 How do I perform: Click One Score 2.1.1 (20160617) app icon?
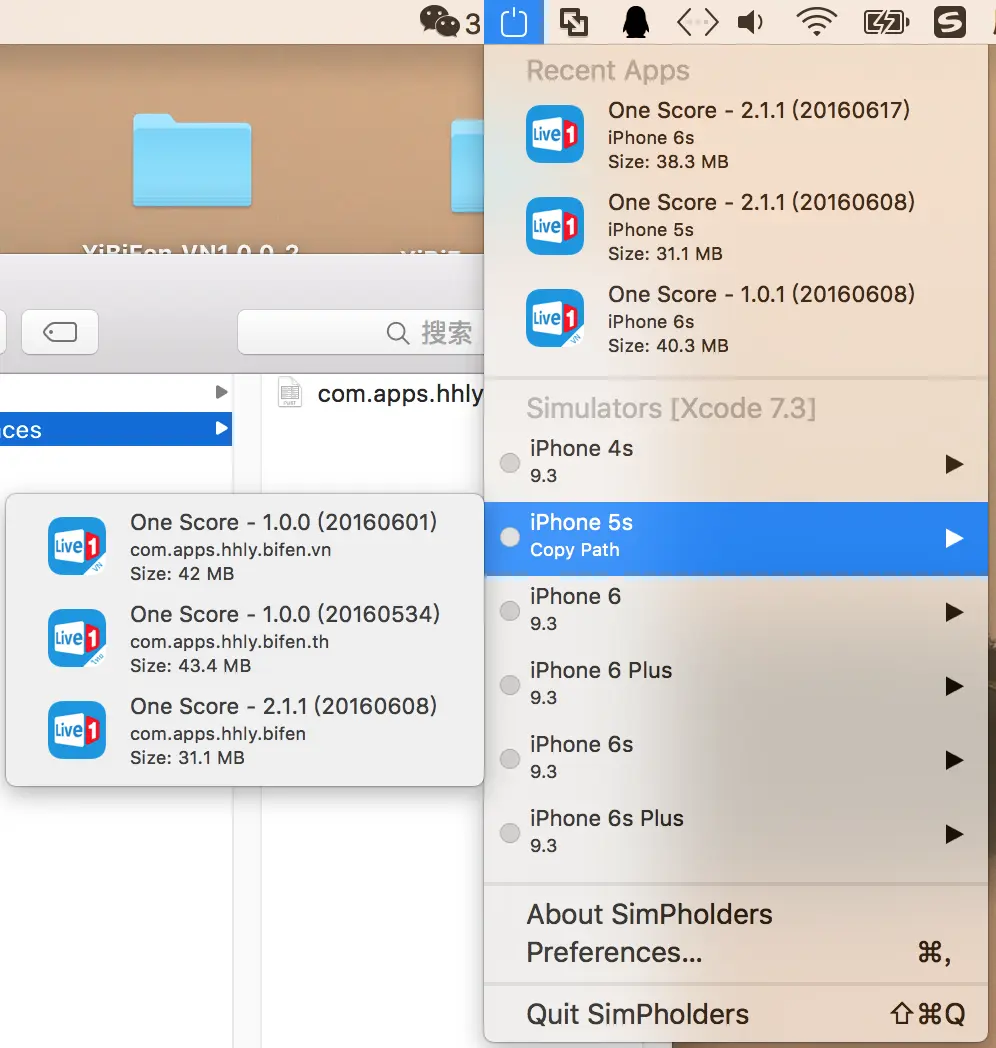click(x=555, y=134)
